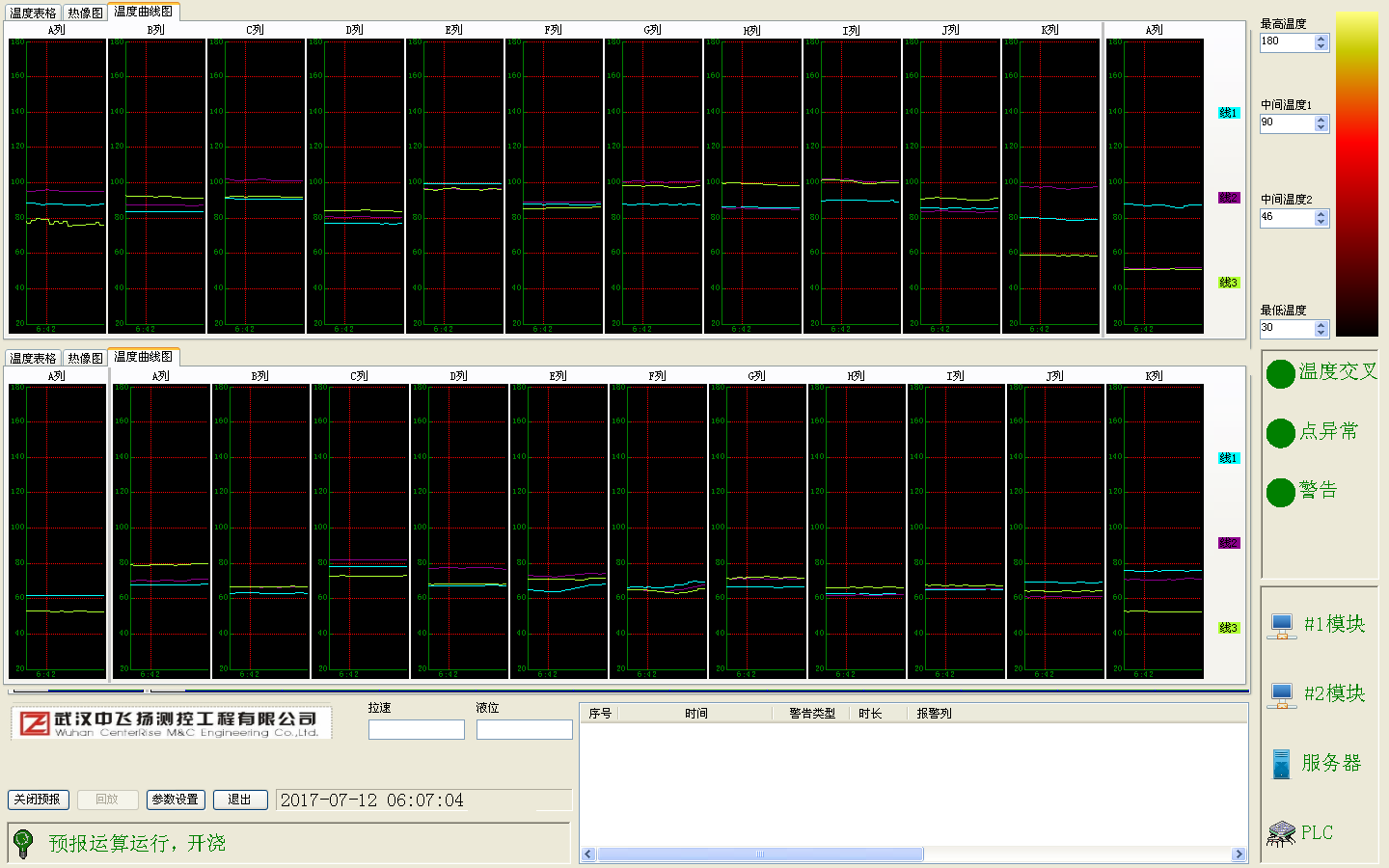The image size is (1389, 868).
Task: Click the green 点异常 indicator light
Action: coord(1280,433)
